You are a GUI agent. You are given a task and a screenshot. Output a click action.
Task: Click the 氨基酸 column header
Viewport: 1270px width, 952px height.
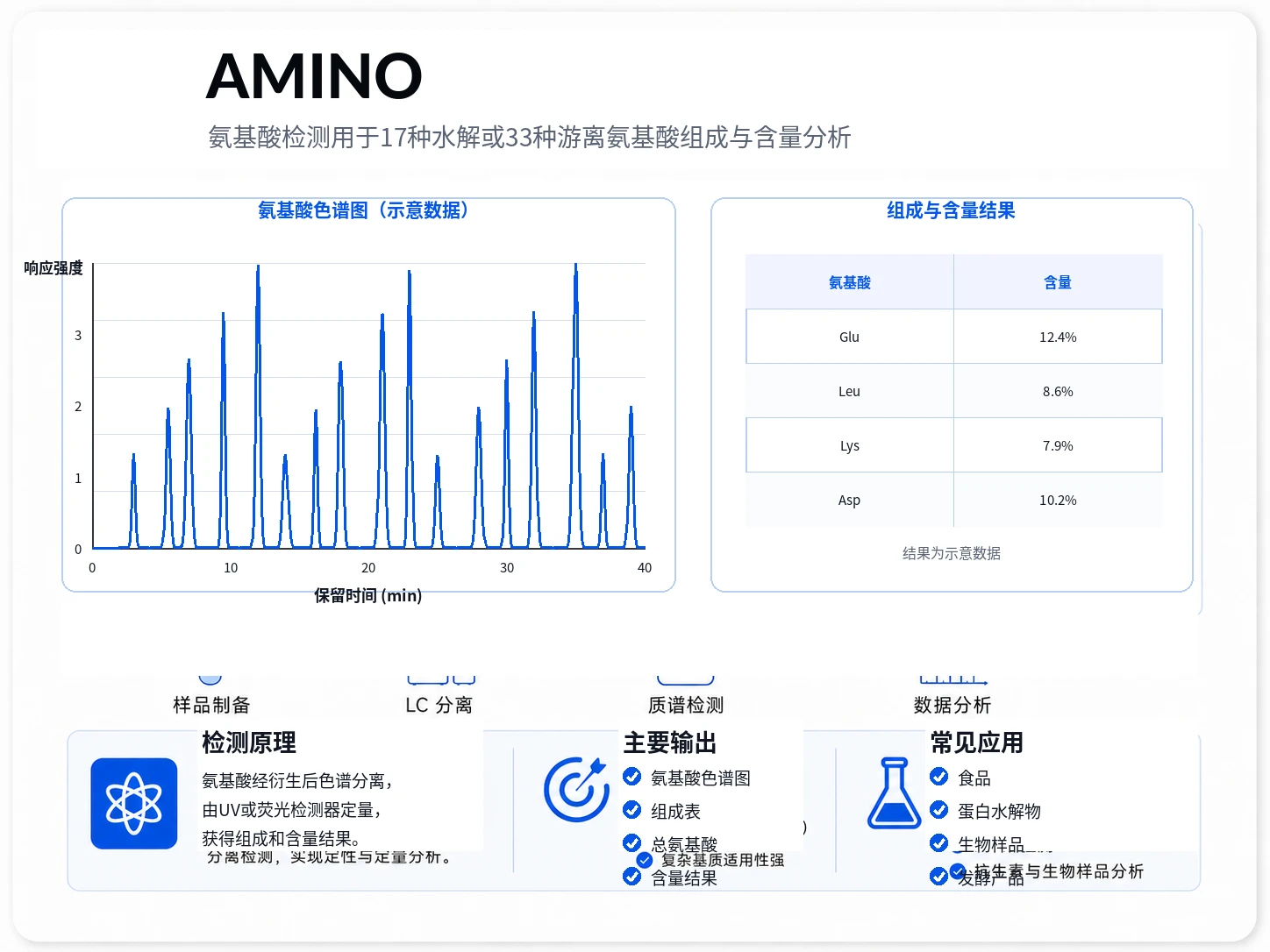click(849, 282)
